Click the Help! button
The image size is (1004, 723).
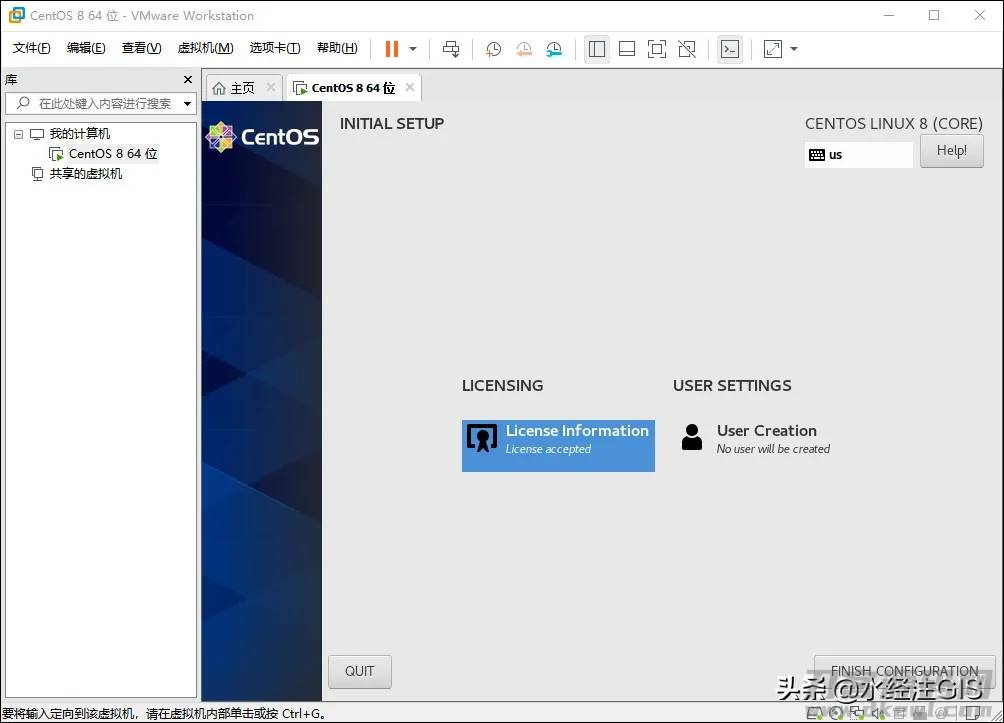click(951, 151)
